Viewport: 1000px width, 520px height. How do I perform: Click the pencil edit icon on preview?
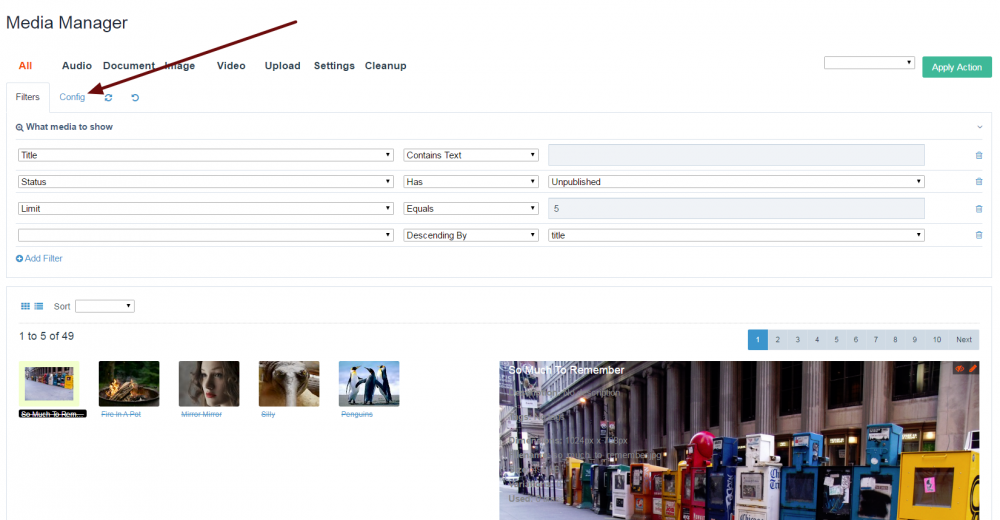pos(973,369)
